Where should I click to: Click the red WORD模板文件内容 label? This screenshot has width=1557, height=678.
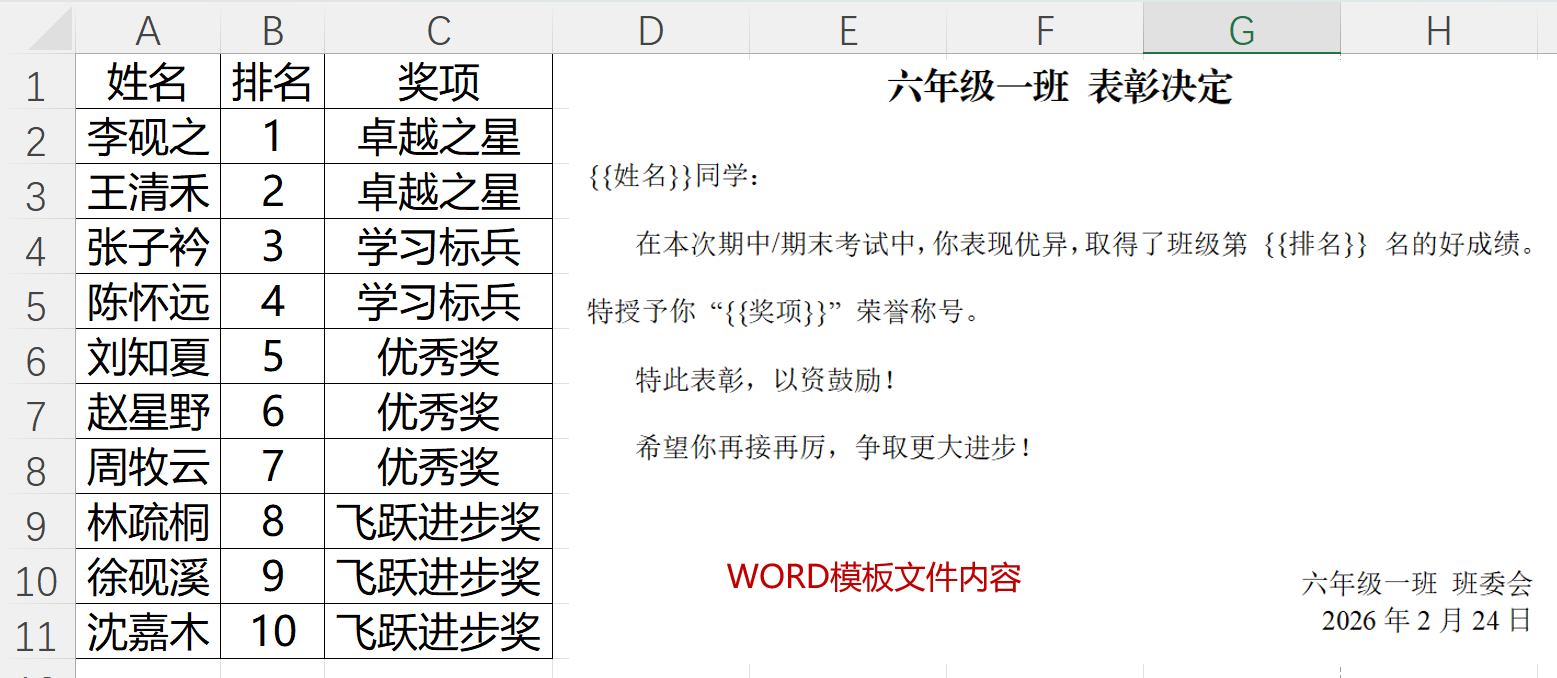(873, 577)
